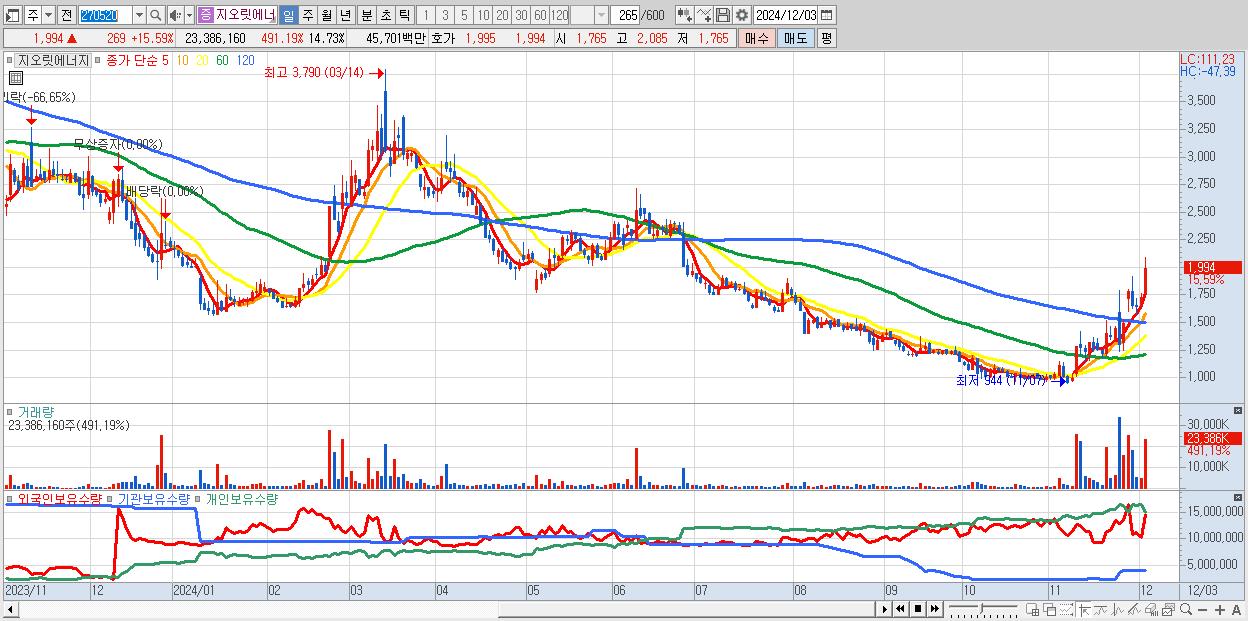Click the search magnifier next to stock code
This screenshot has height=621, width=1248.
[155, 15]
